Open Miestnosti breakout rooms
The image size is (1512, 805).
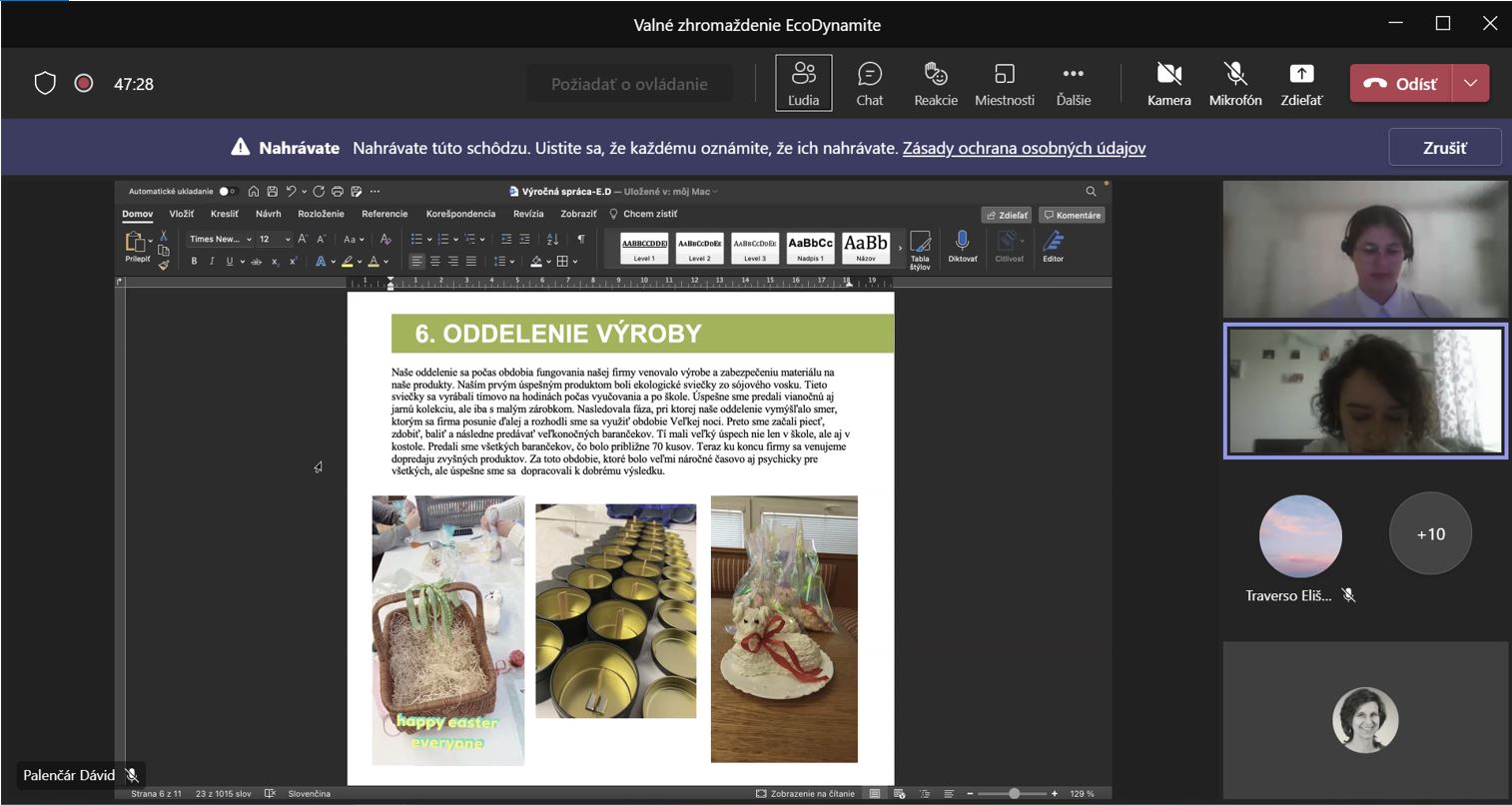[1004, 84]
